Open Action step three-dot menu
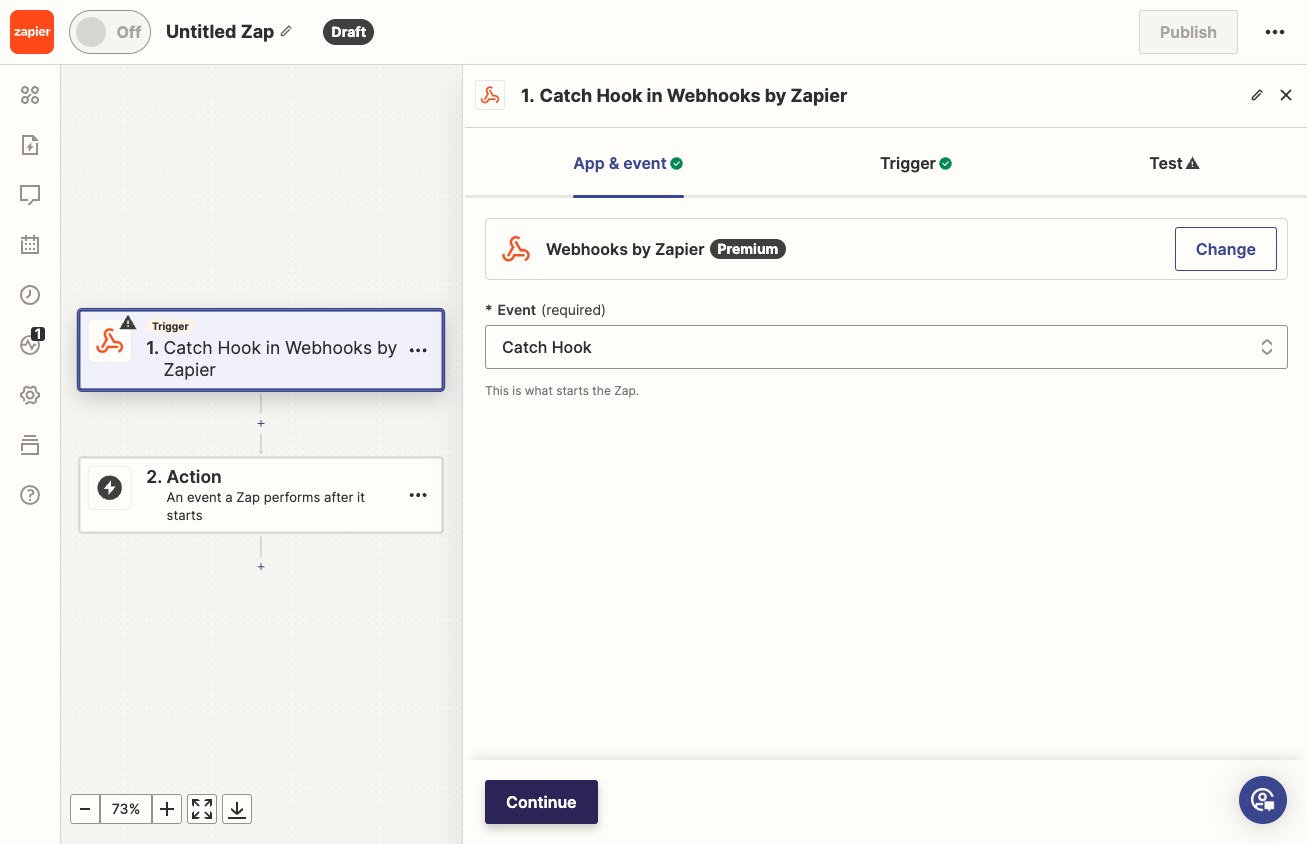The width and height of the screenshot is (1307, 844). point(418,495)
